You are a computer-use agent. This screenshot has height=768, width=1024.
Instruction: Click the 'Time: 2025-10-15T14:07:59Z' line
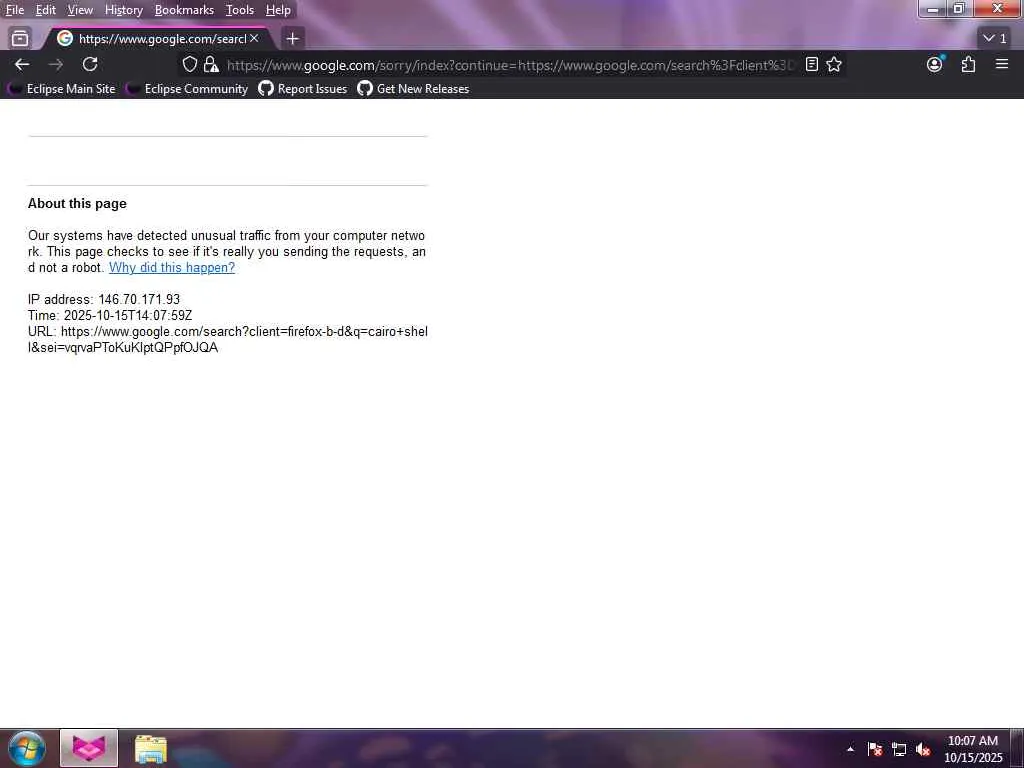pyautogui.click(x=110, y=315)
